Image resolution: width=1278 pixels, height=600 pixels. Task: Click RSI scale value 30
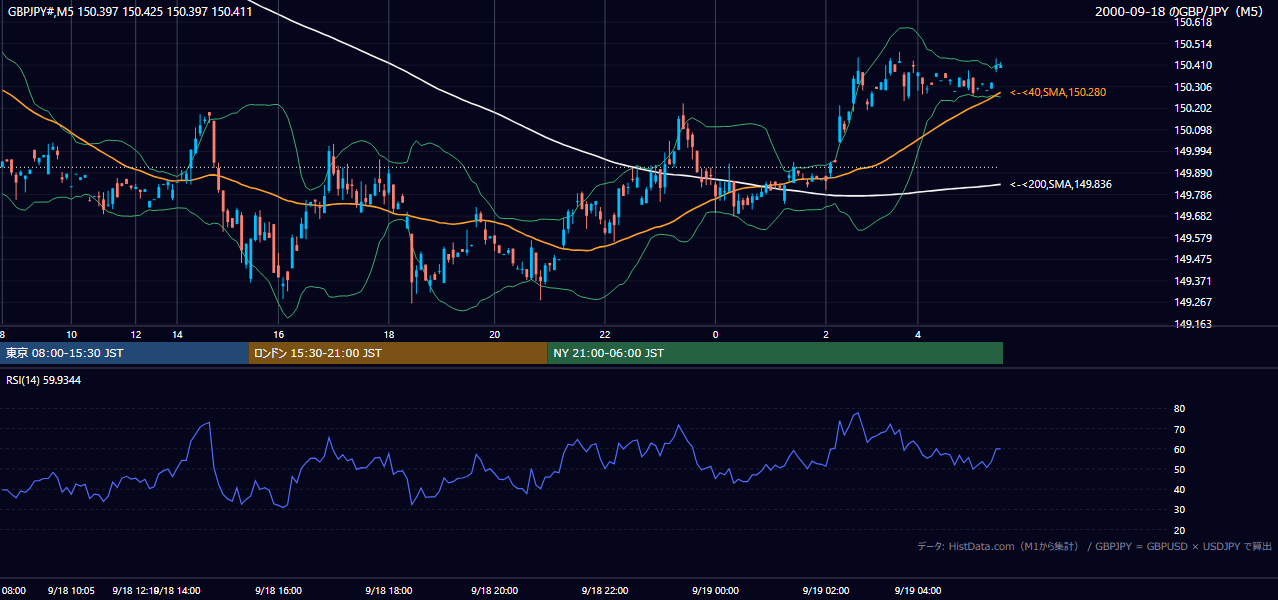click(1179, 510)
